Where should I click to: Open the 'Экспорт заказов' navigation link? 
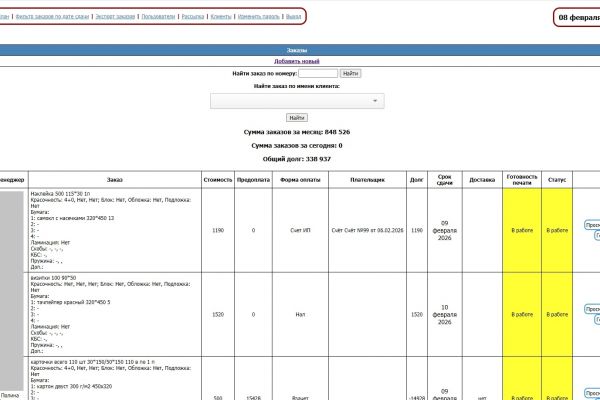tap(115, 16)
